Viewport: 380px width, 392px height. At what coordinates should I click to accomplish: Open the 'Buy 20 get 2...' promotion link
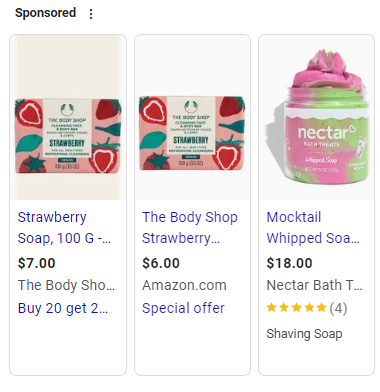pos(63,308)
